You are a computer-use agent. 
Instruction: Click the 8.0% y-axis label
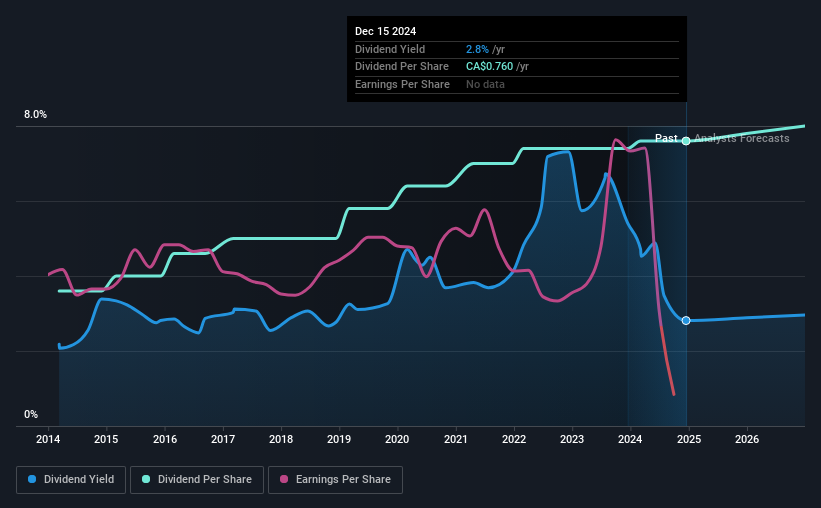(36, 115)
